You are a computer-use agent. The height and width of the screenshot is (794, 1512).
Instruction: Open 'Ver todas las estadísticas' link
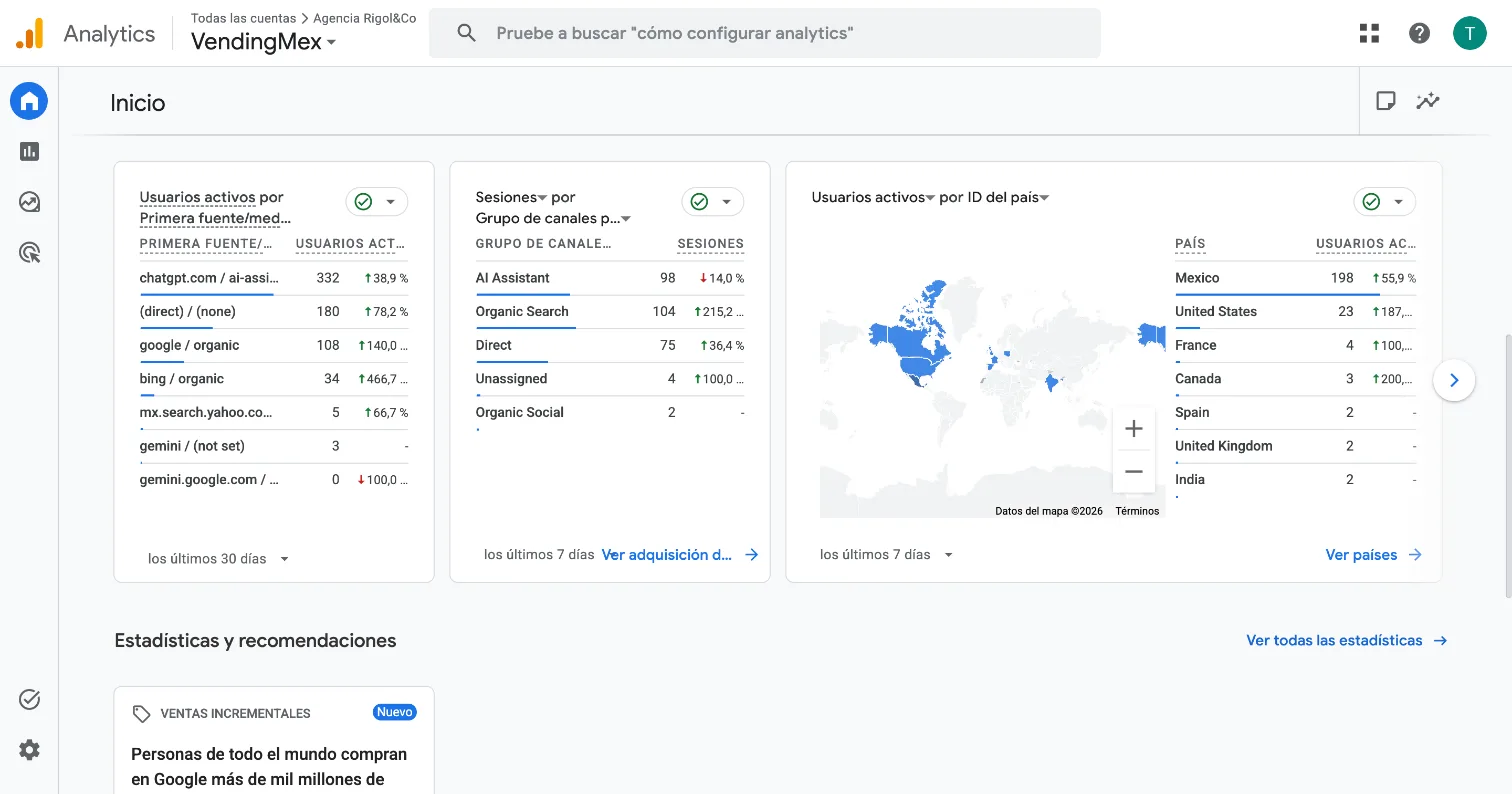click(1347, 641)
